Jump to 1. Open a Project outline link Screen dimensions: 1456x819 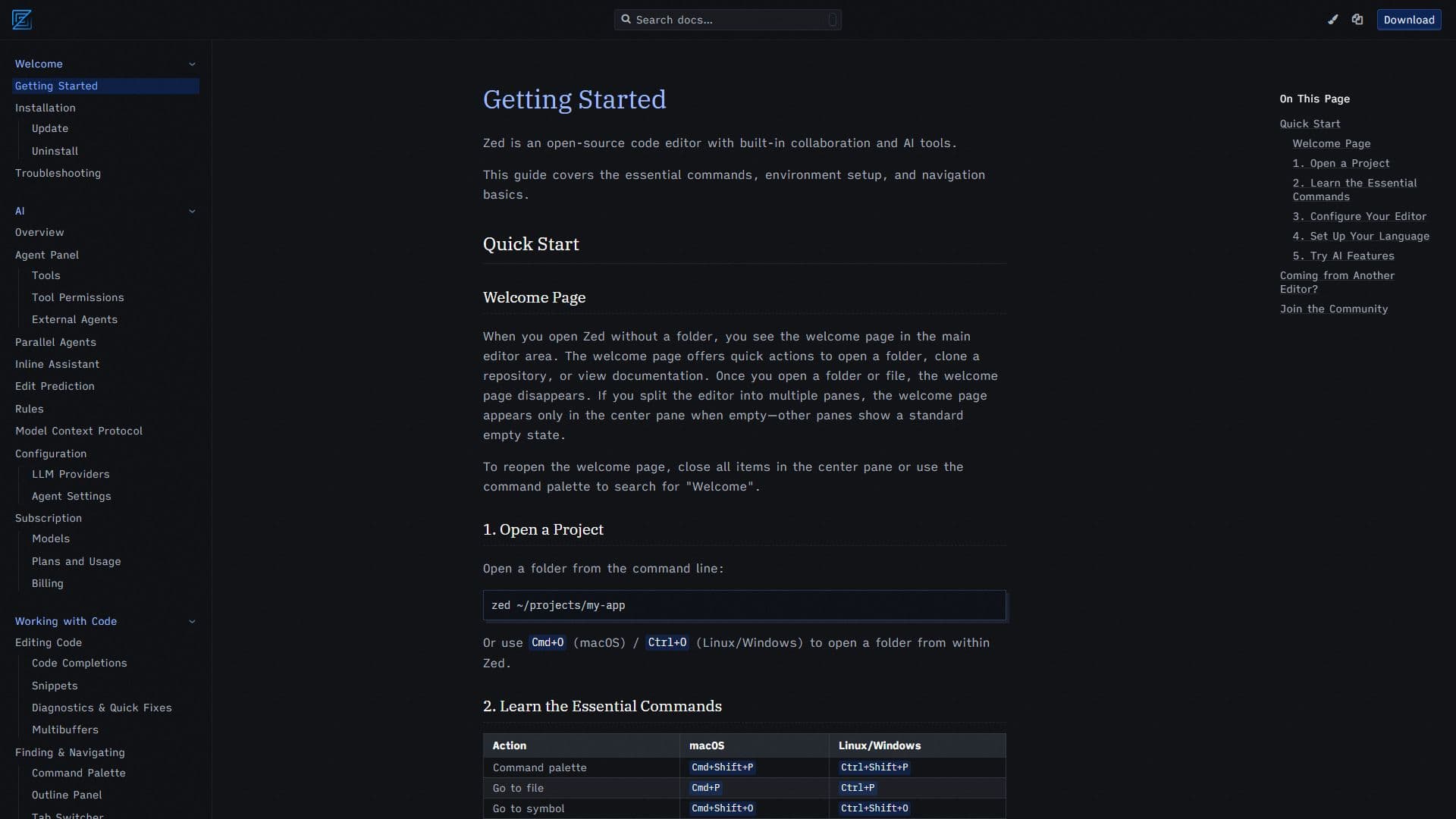pyautogui.click(x=1341, y=163)
